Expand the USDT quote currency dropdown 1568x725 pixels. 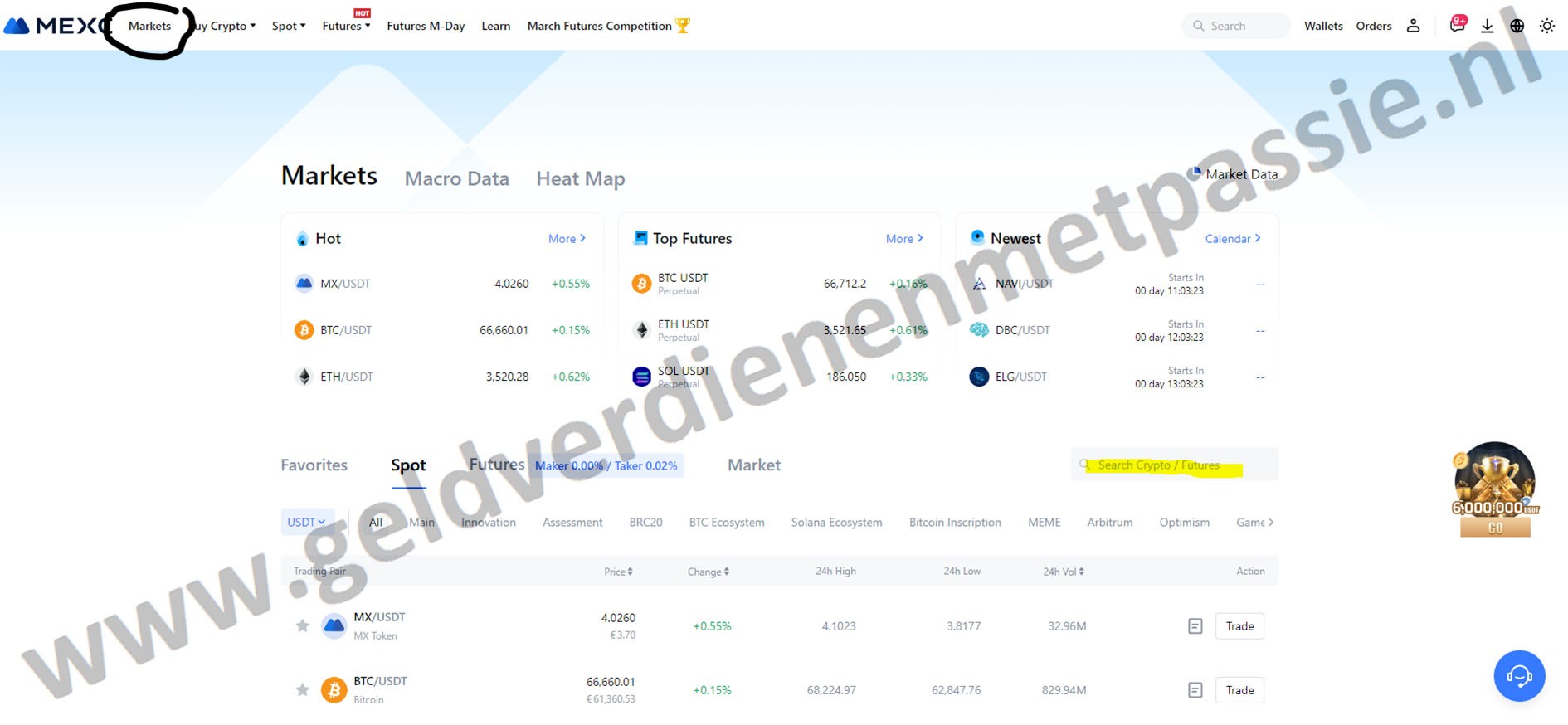pos(306,522)
